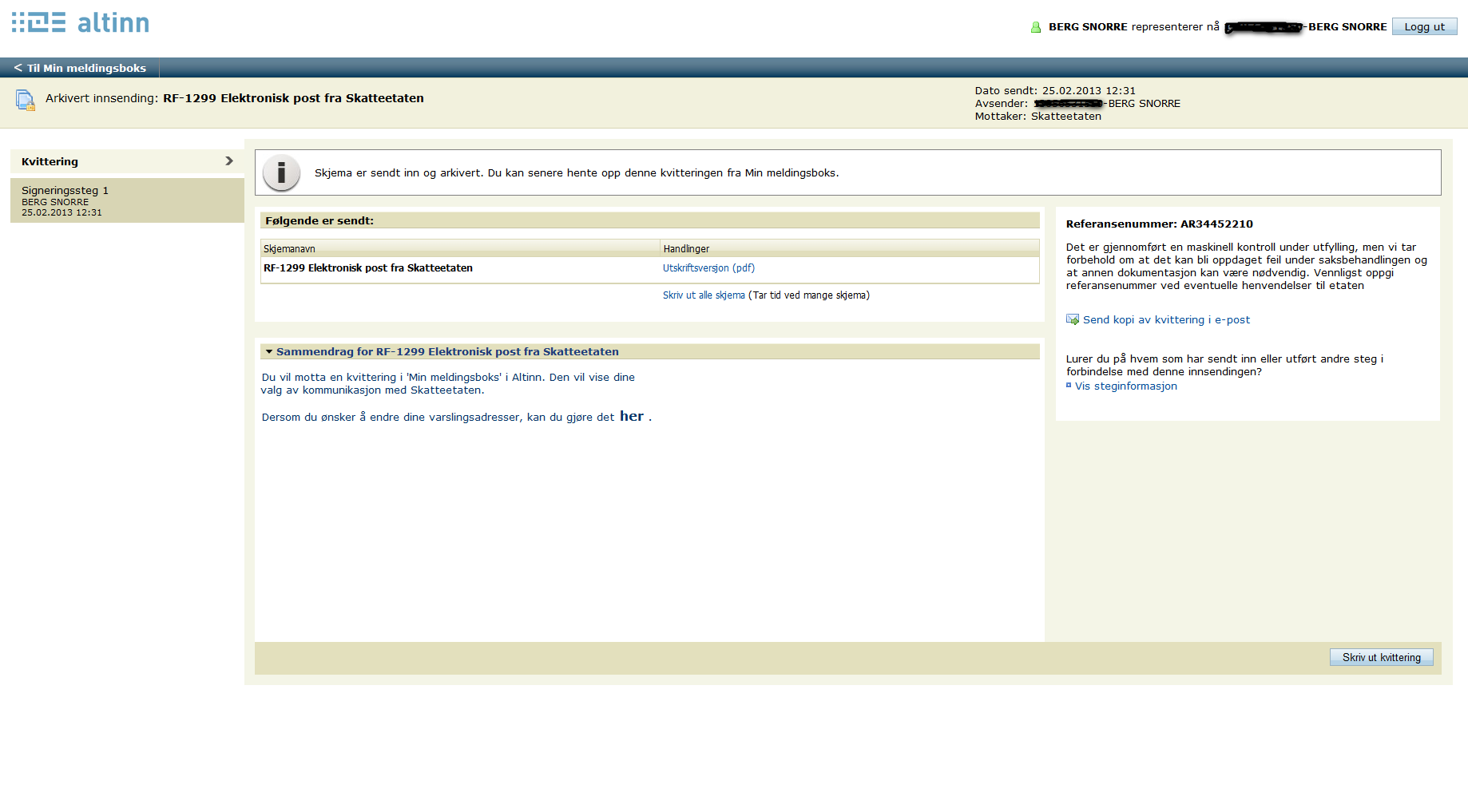The width and height of the screenshot is (1468, 812).
Task: Go back via Til Min meldingsboks
Action: [x=80, y=68]
